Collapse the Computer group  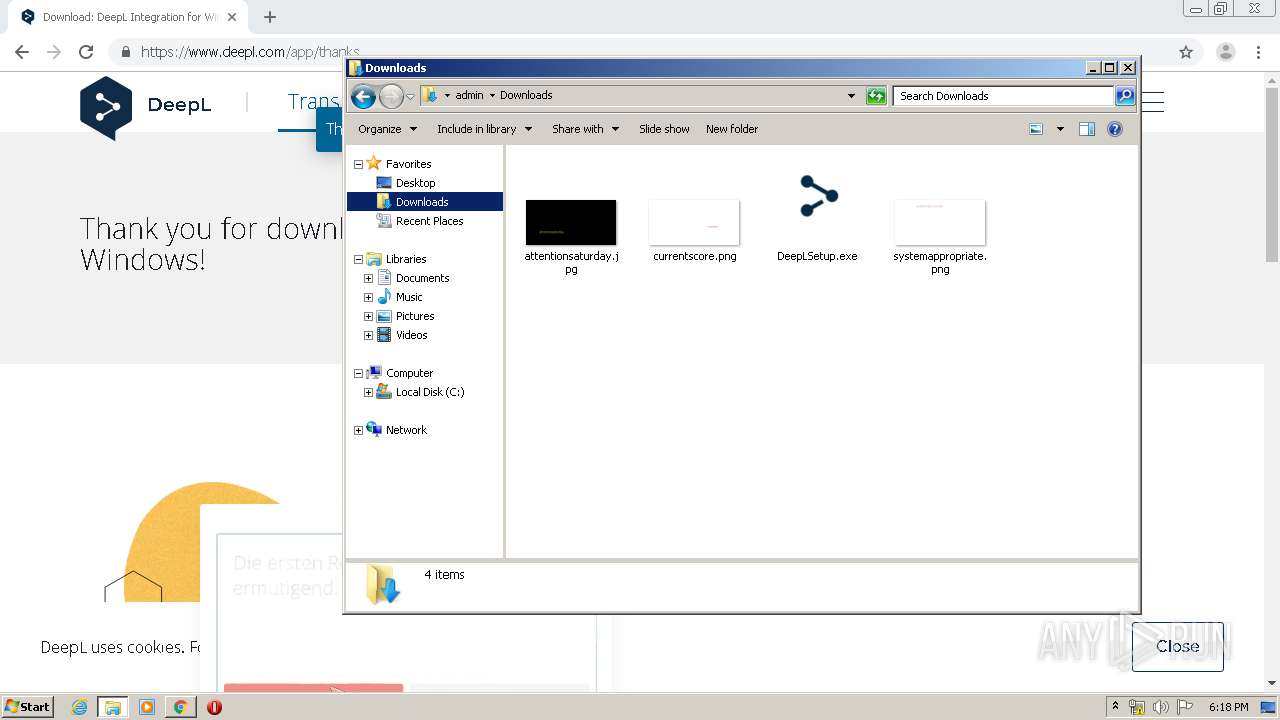tap(358, 373)
